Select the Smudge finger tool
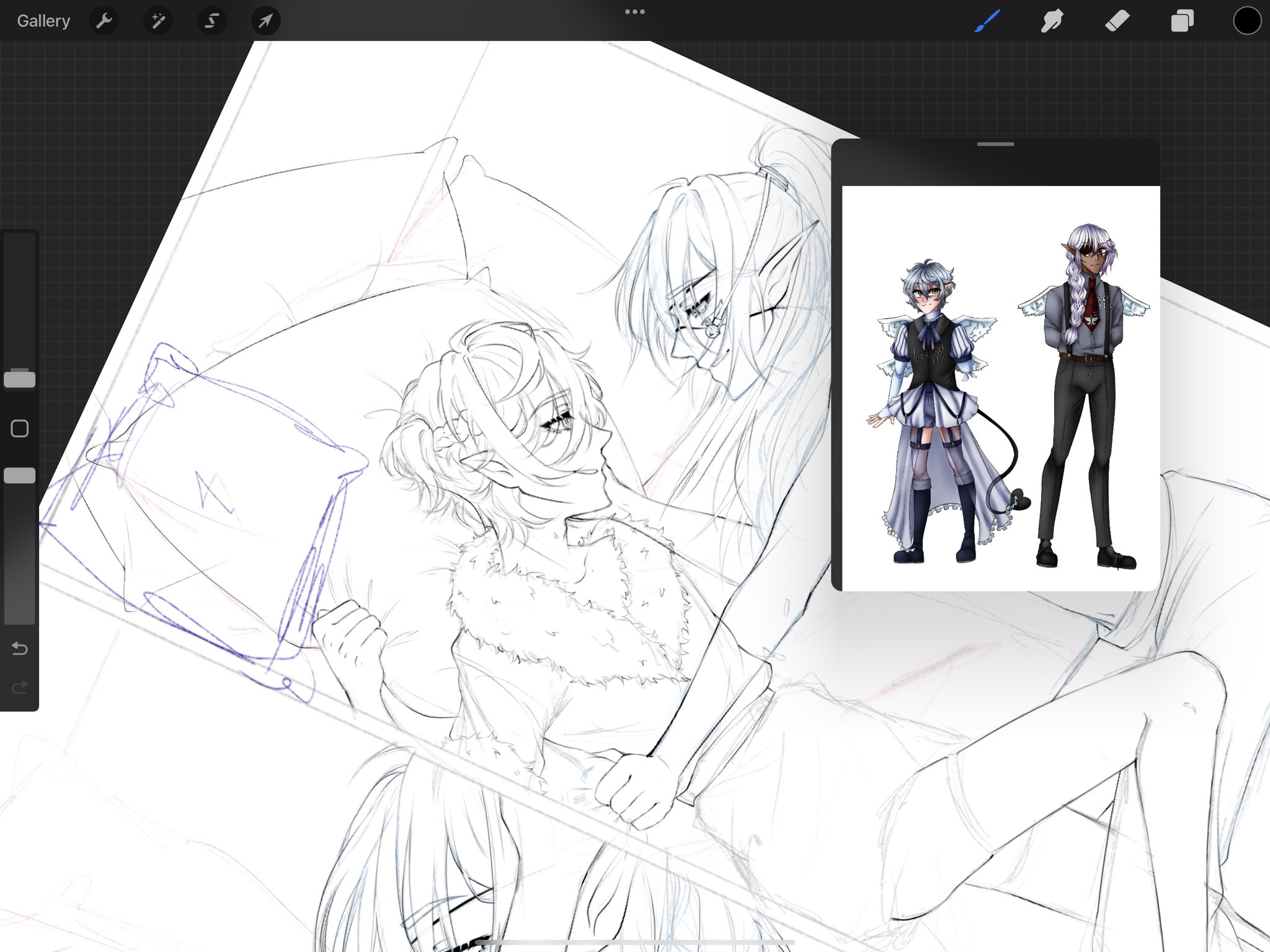Image resolution: width=1270 pixels, height=952 pixels. (x=1052, y=21)
